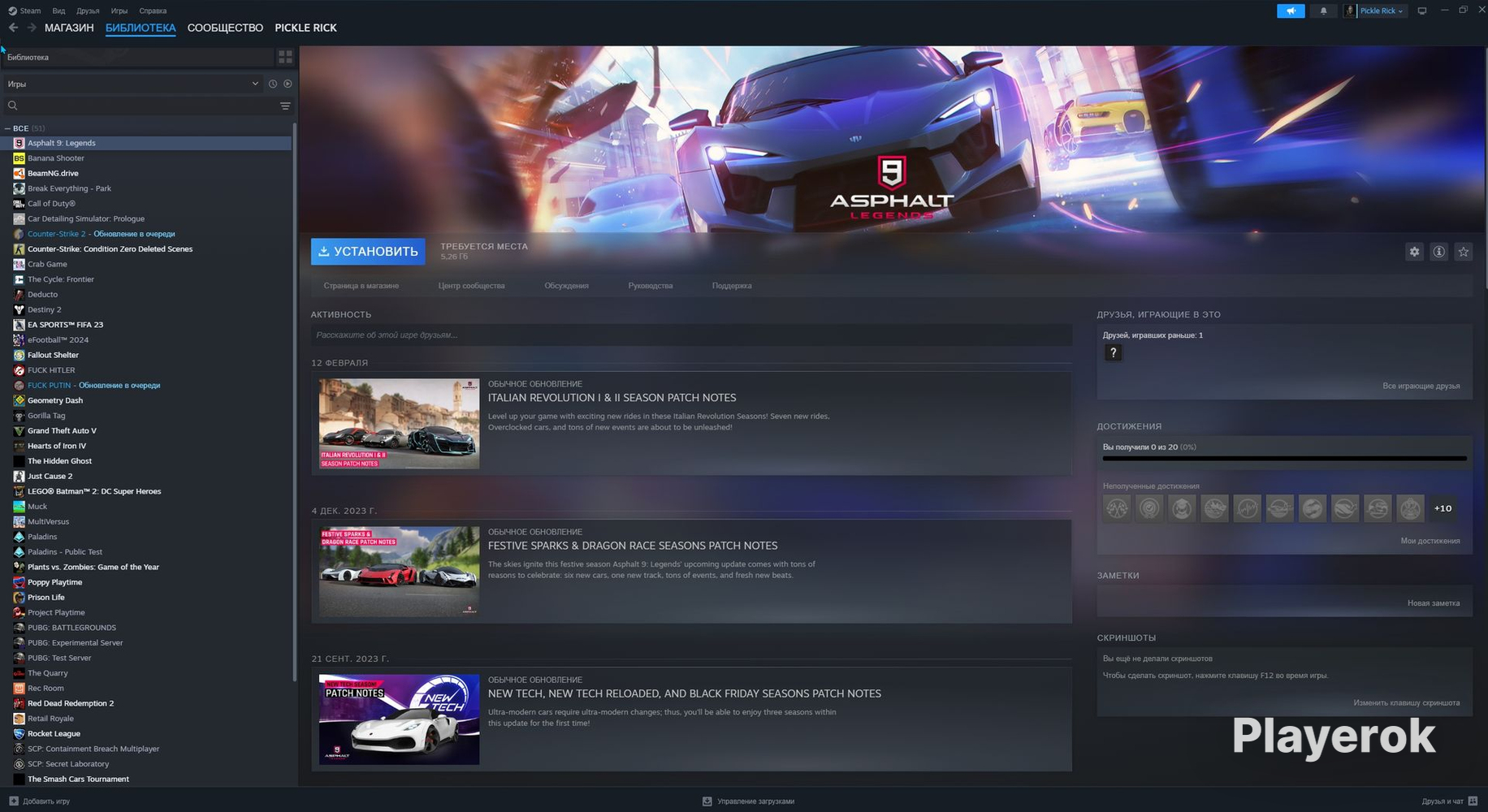Image resolution: width=1488 pixels, height=812 pixels.
Task: Open New Tech patch notes thumbnail
Action: 399,719
